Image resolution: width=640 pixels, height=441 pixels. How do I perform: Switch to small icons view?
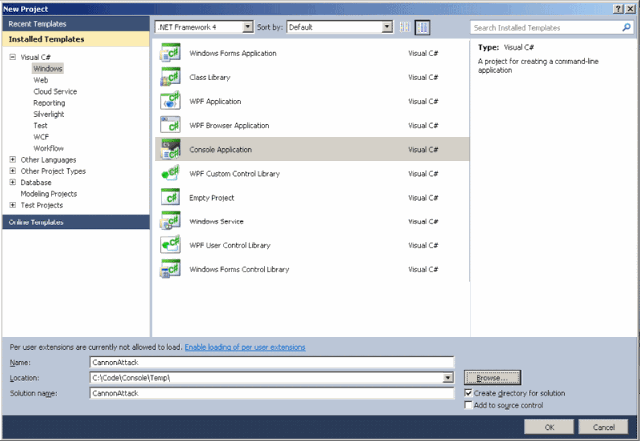pos(405,27)
